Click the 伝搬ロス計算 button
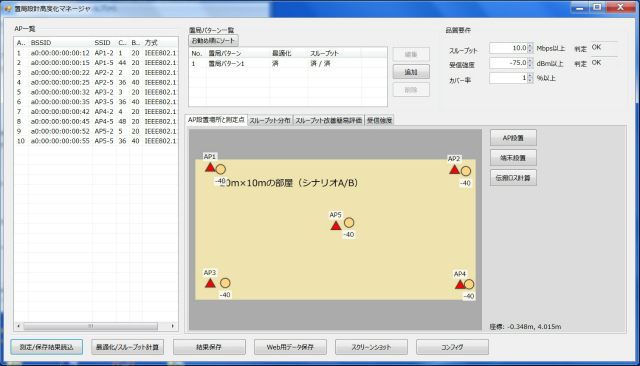This screenshot has height=366, width=640. (513, 178)
